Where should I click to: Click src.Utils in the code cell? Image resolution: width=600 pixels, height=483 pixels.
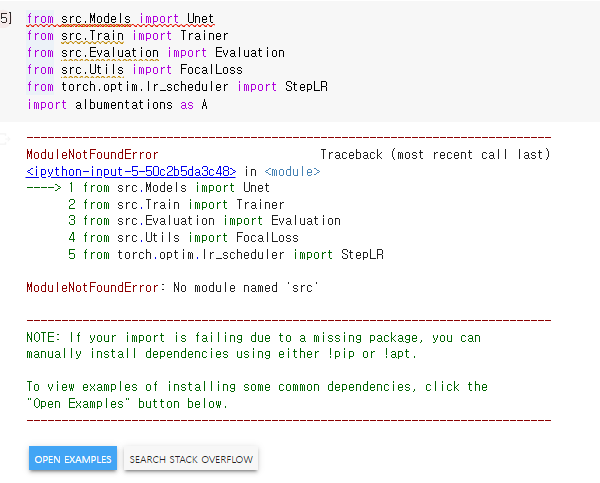point(90,70)
